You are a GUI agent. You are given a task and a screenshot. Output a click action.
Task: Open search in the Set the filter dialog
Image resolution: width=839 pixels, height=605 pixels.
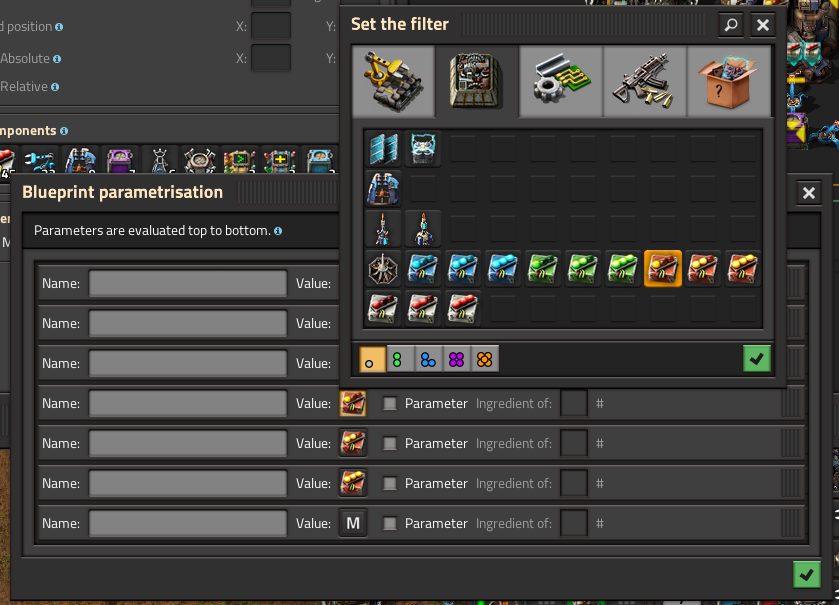pyautogui.click(x=731, y=25)
